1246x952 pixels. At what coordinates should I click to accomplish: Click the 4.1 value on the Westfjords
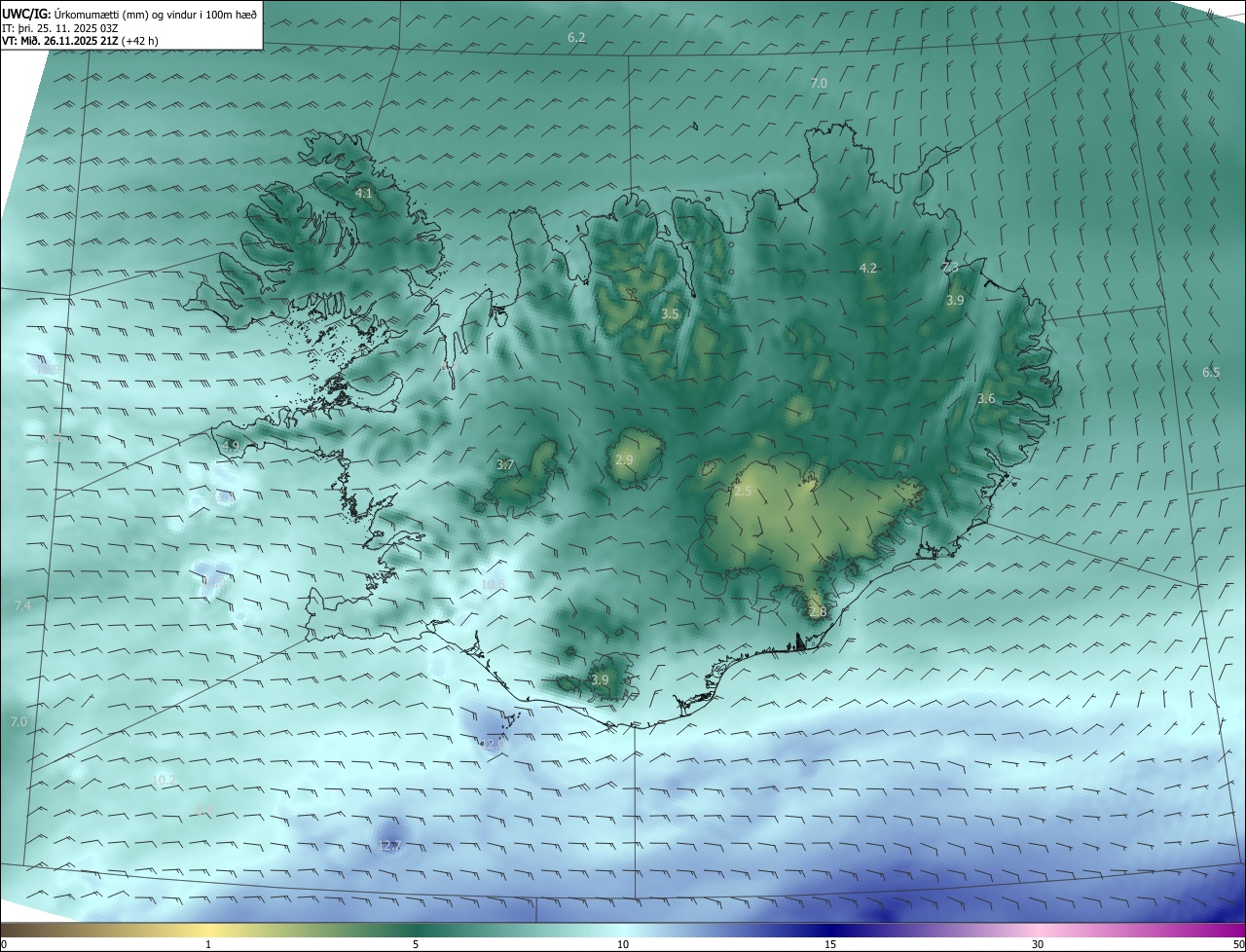tap(363, 194)
